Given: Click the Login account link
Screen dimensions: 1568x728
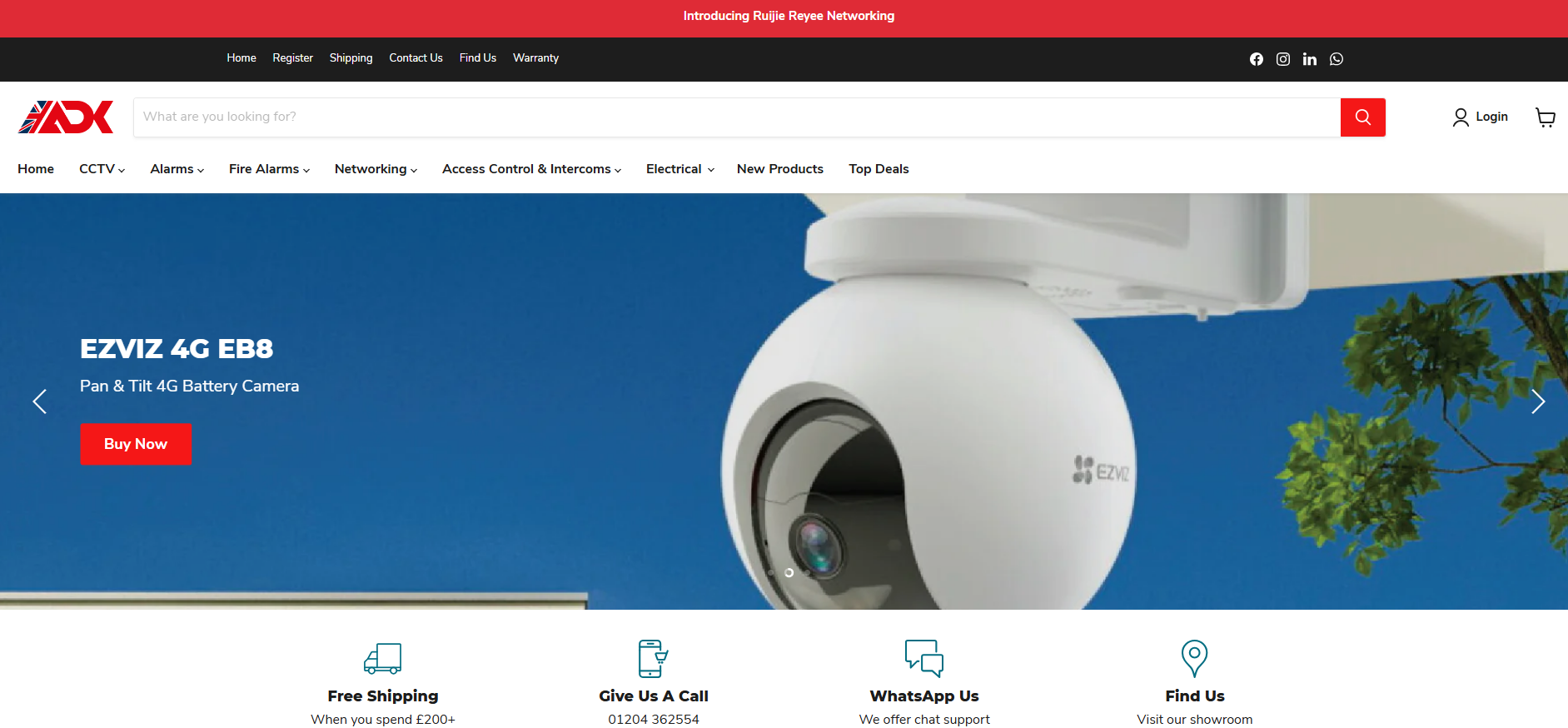Looking at the screenshot, I should 1481,117.
